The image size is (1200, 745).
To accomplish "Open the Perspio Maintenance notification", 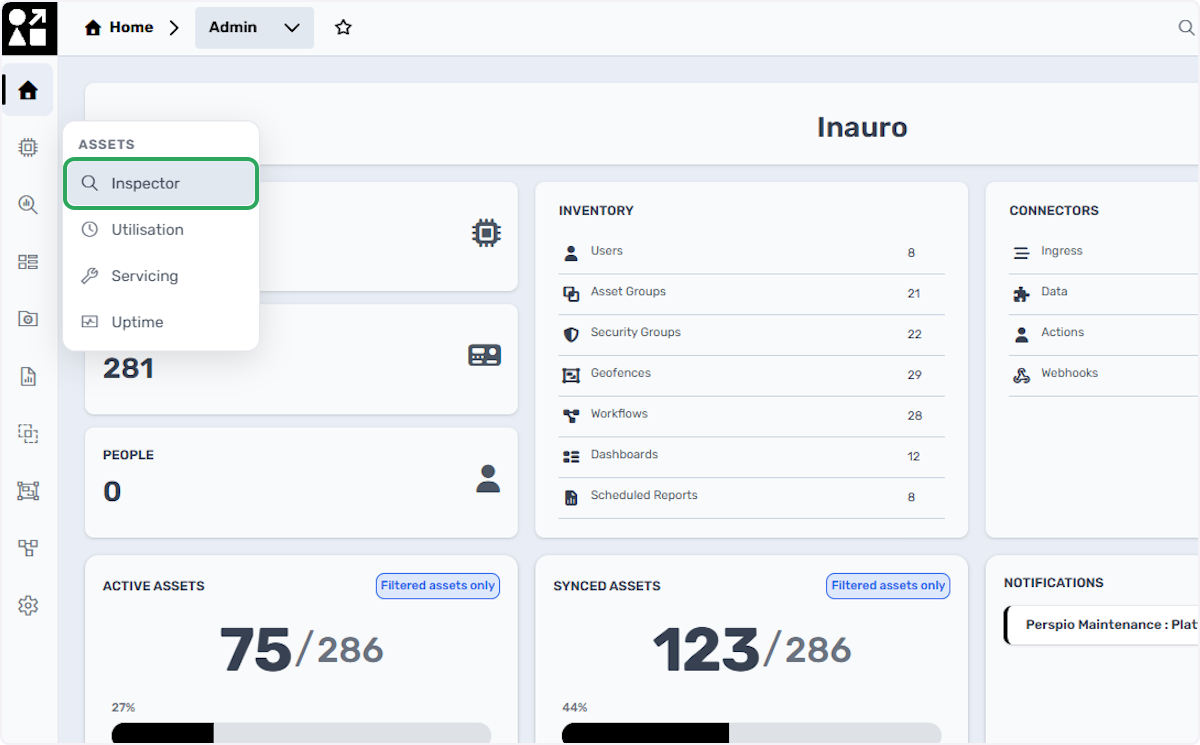I will [1102, 625].
